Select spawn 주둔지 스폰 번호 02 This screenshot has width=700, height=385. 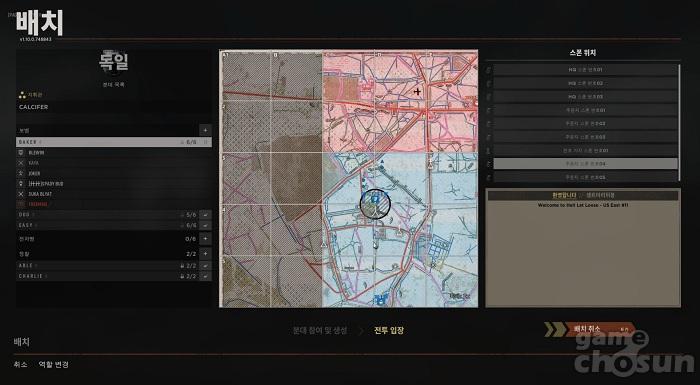(x=585, y=123)
